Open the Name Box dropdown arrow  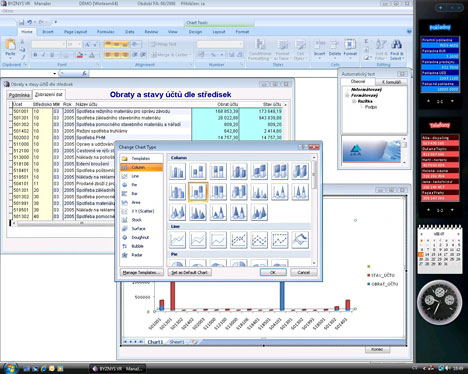click(54, 73)
